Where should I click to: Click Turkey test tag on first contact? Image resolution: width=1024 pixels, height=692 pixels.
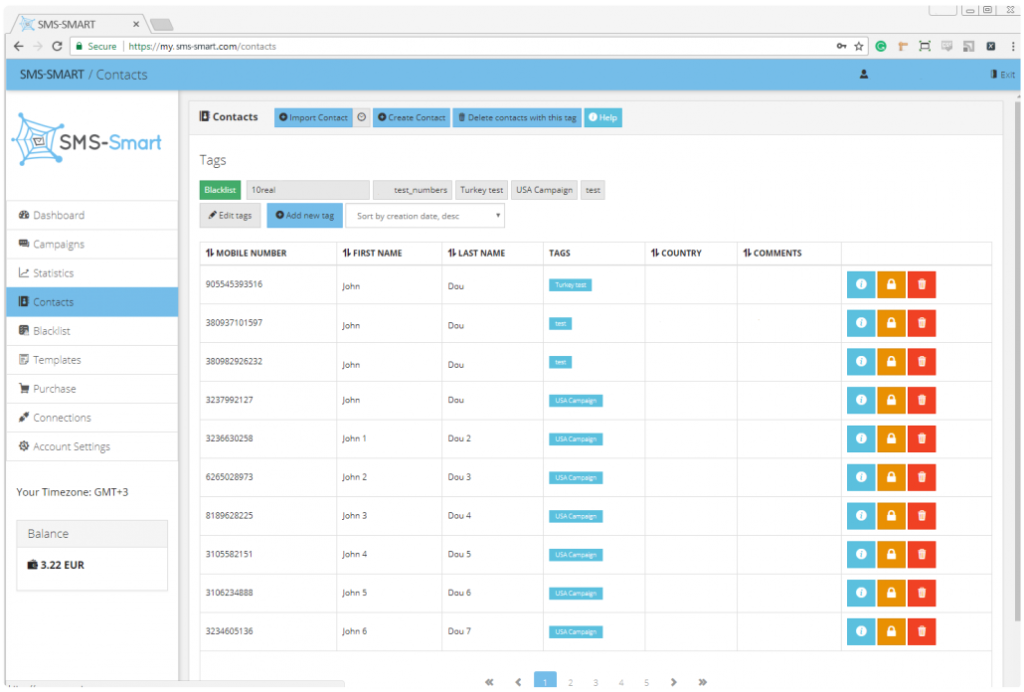pyautogui.click(x=570, y=285)
